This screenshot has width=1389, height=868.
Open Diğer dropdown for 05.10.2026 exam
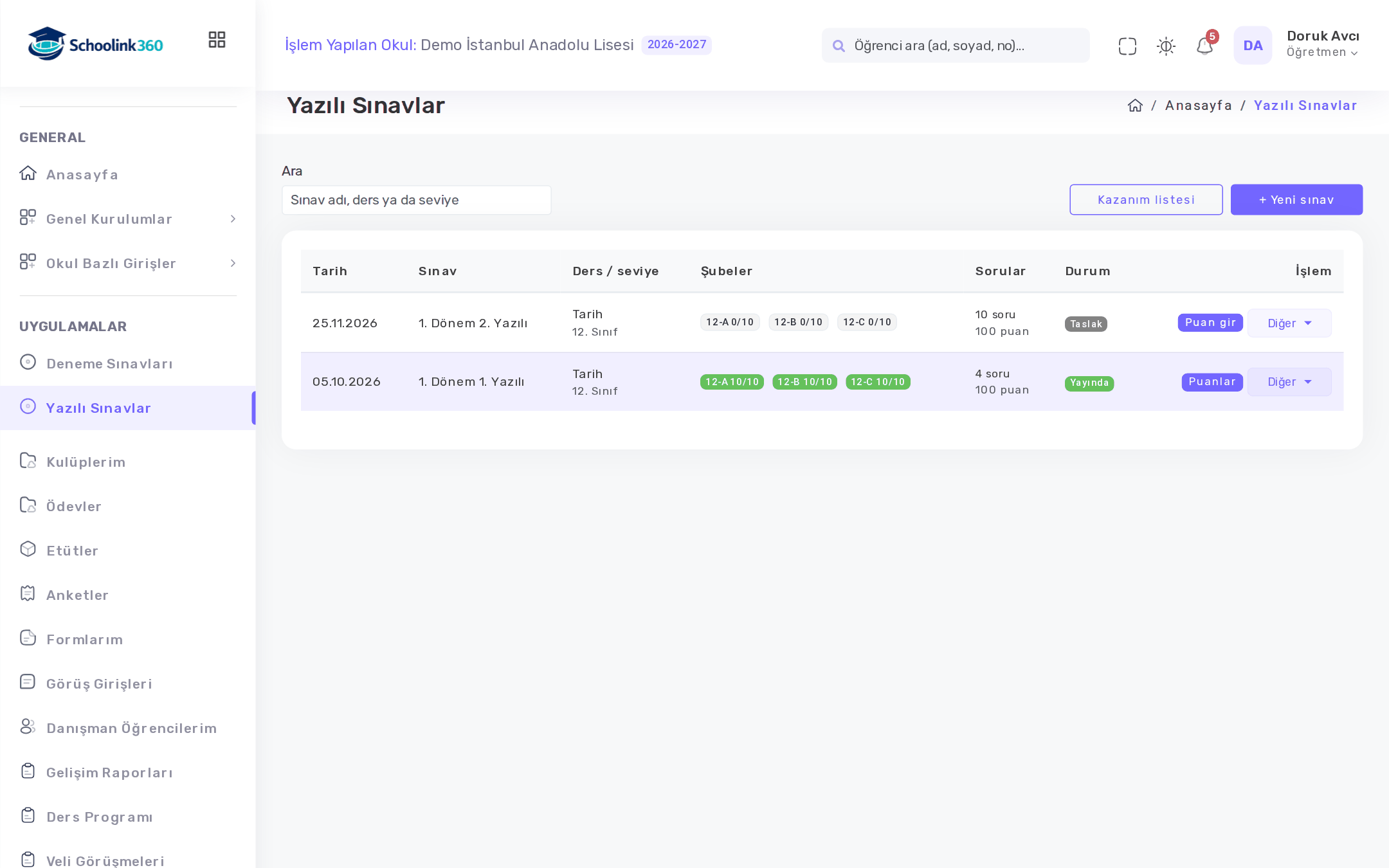click(x=1289, y=382)
